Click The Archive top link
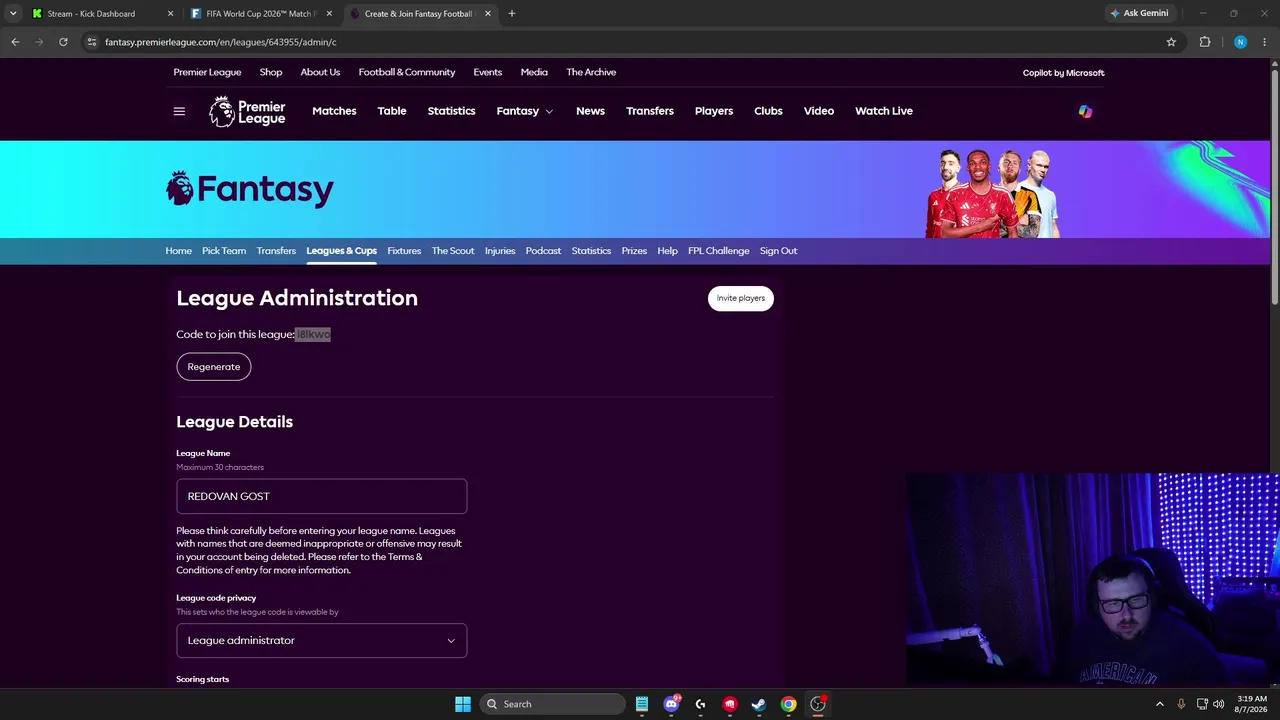Viewport: 1280px width, 720px height. [591, 72]
